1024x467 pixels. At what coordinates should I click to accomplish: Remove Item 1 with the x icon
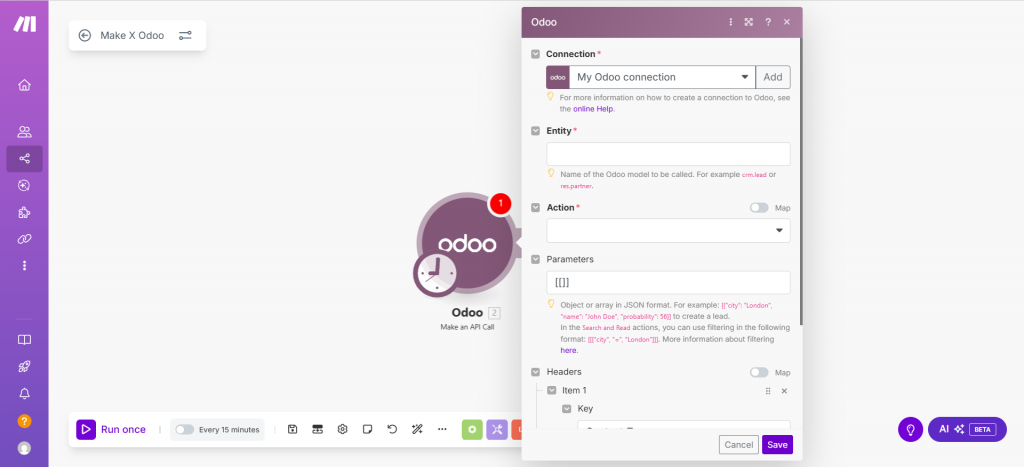tap(784, 391)
